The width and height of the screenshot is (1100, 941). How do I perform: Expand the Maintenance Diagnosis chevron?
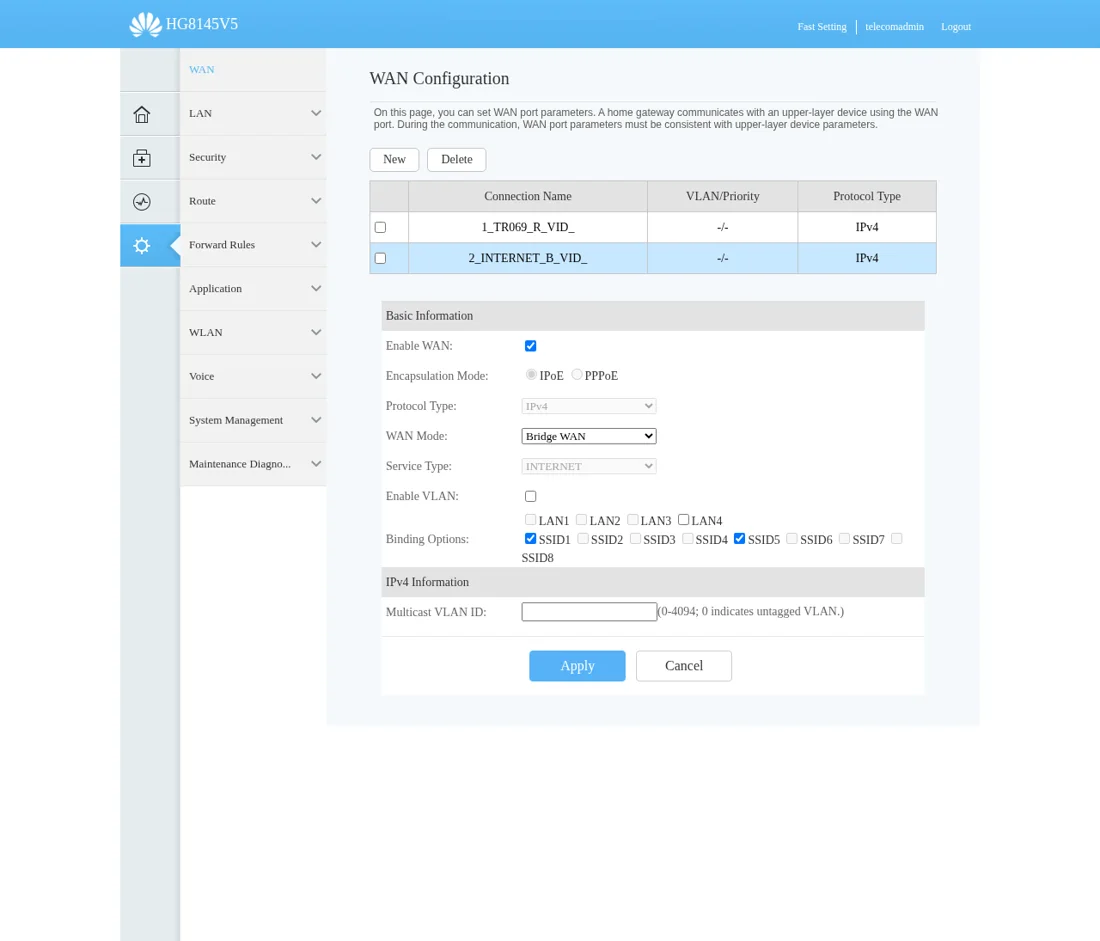click(316, 464)
